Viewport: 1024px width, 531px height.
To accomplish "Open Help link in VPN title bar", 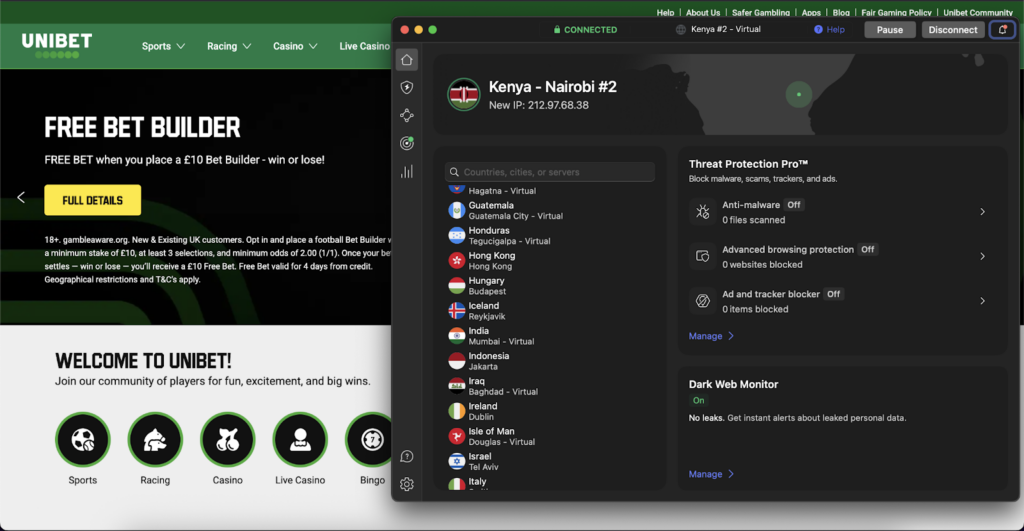I will (x=829, y=29).
